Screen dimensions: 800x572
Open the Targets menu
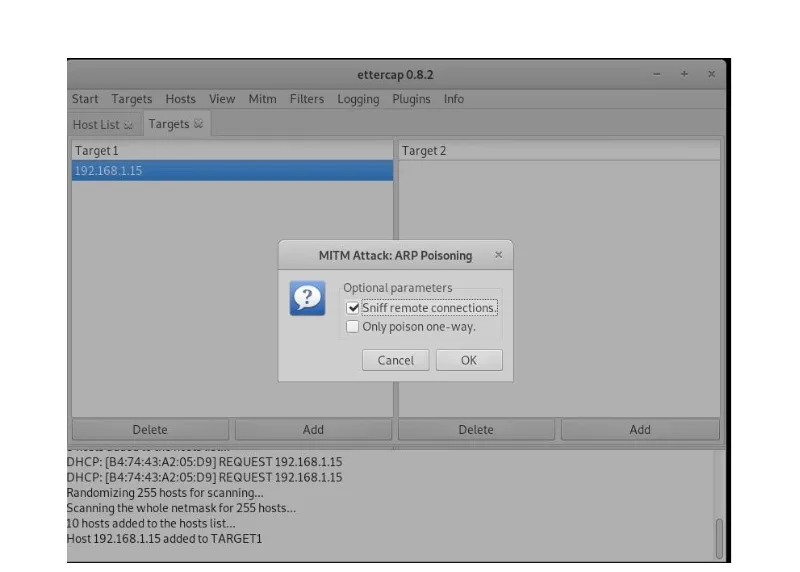coord(132,99)
